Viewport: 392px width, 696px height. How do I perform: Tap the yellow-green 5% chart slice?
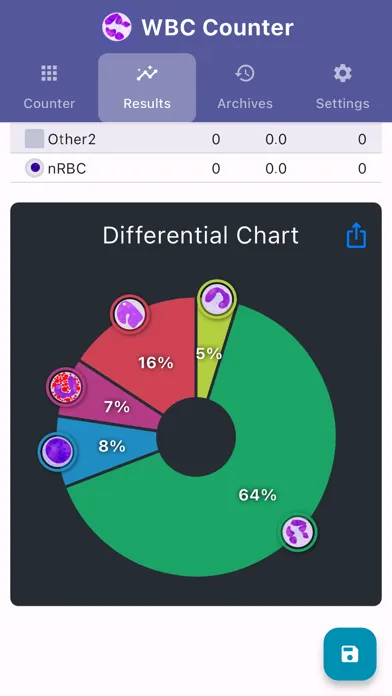click(211, 355)
